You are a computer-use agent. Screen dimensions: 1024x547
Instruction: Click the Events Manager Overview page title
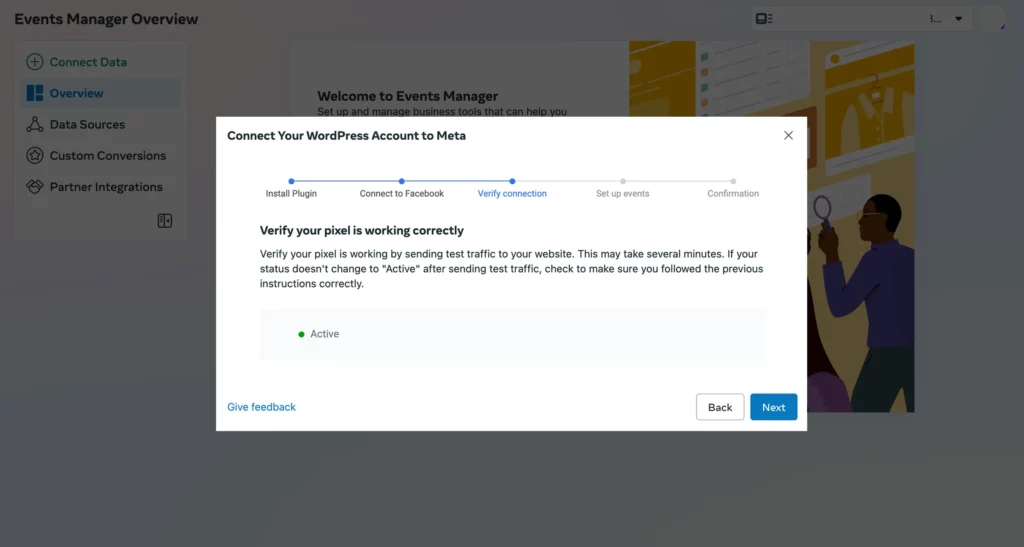pos(106,19)
